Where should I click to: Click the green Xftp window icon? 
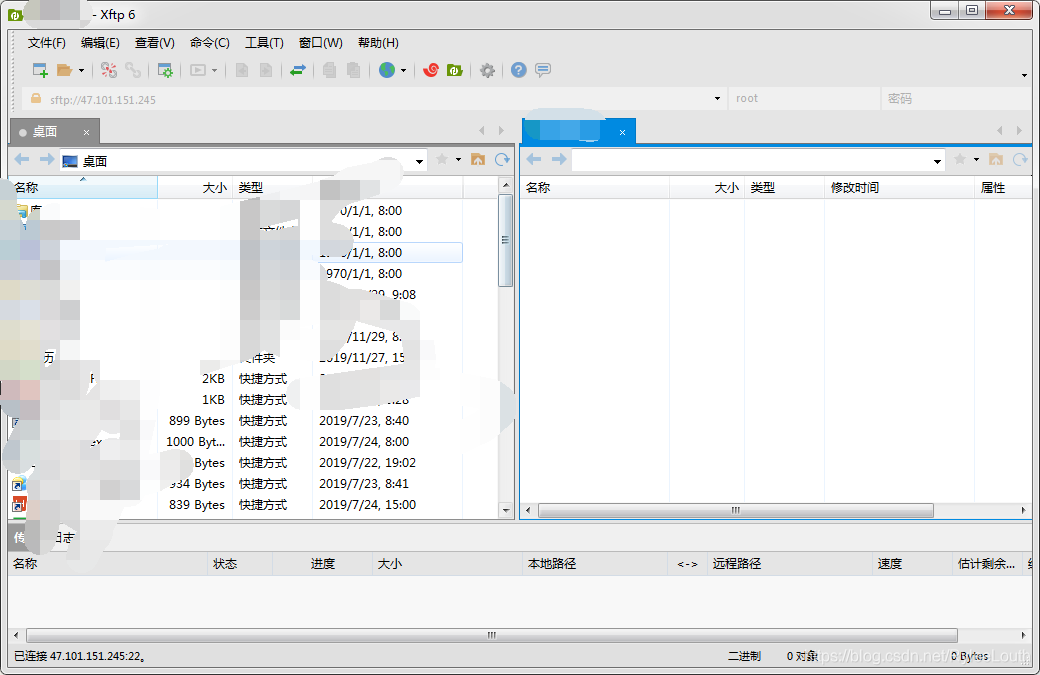[455, 70]
